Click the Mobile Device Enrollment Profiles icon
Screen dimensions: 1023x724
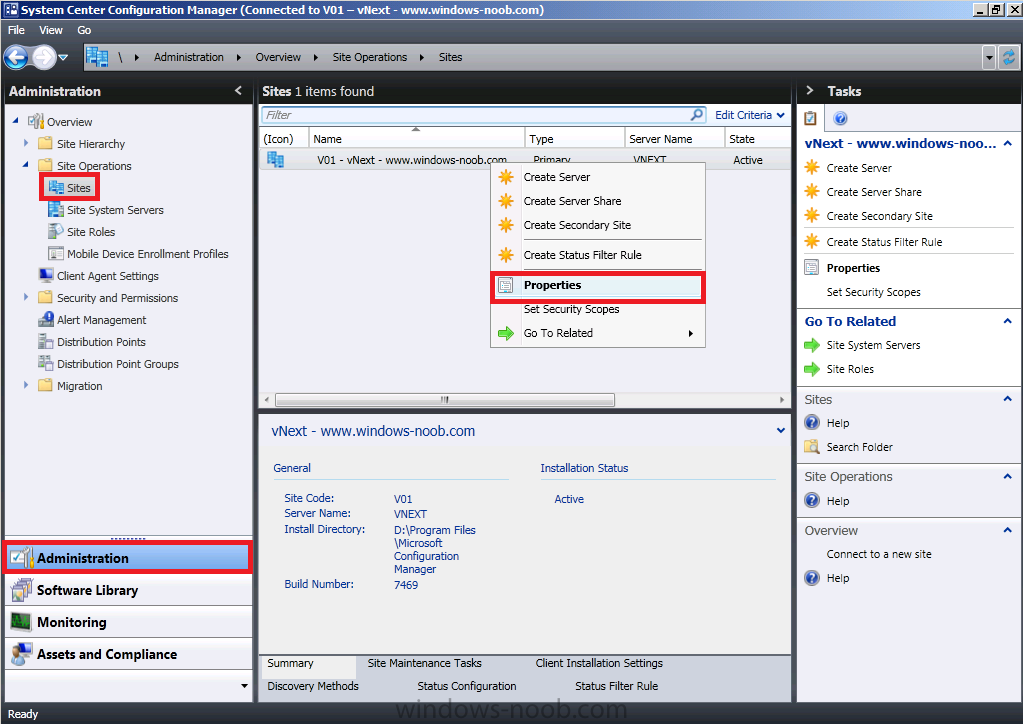click(55, 254)
